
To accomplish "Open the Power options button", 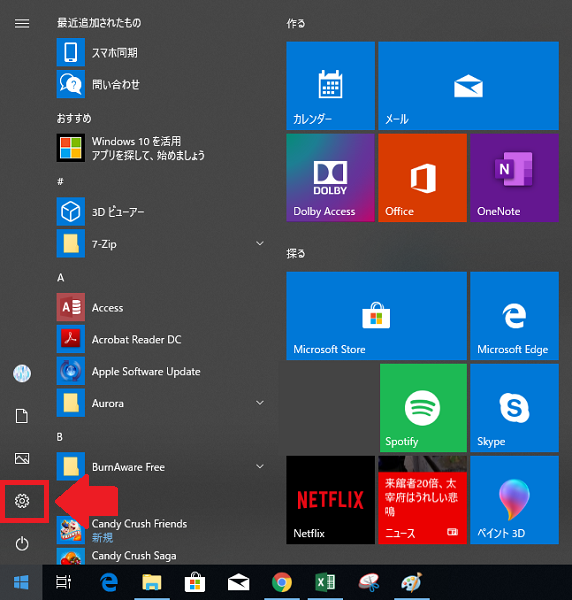I will [x=22, y=544].
